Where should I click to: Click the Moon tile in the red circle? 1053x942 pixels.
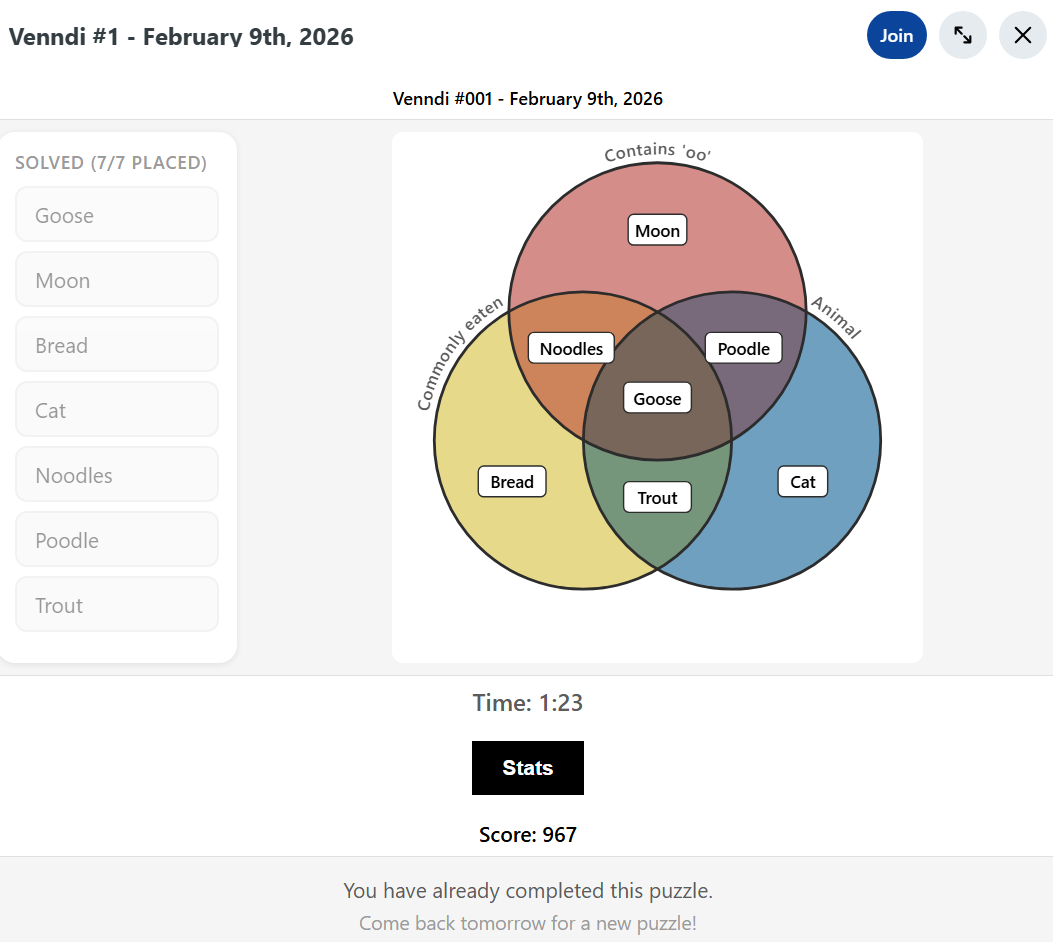coord(657,230)
